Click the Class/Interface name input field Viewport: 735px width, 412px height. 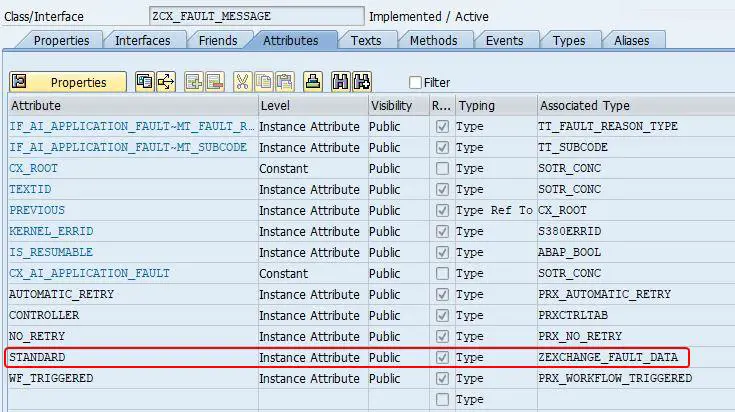pyautogui.click(x=256, y=16)
